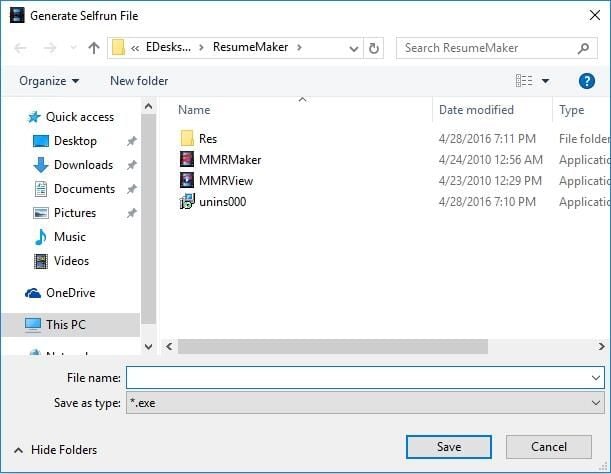Image resolution: width=611 pixels, height=474 pixels.
Task: Click the pin icon beside Downloads
Action: pos(132,165)
